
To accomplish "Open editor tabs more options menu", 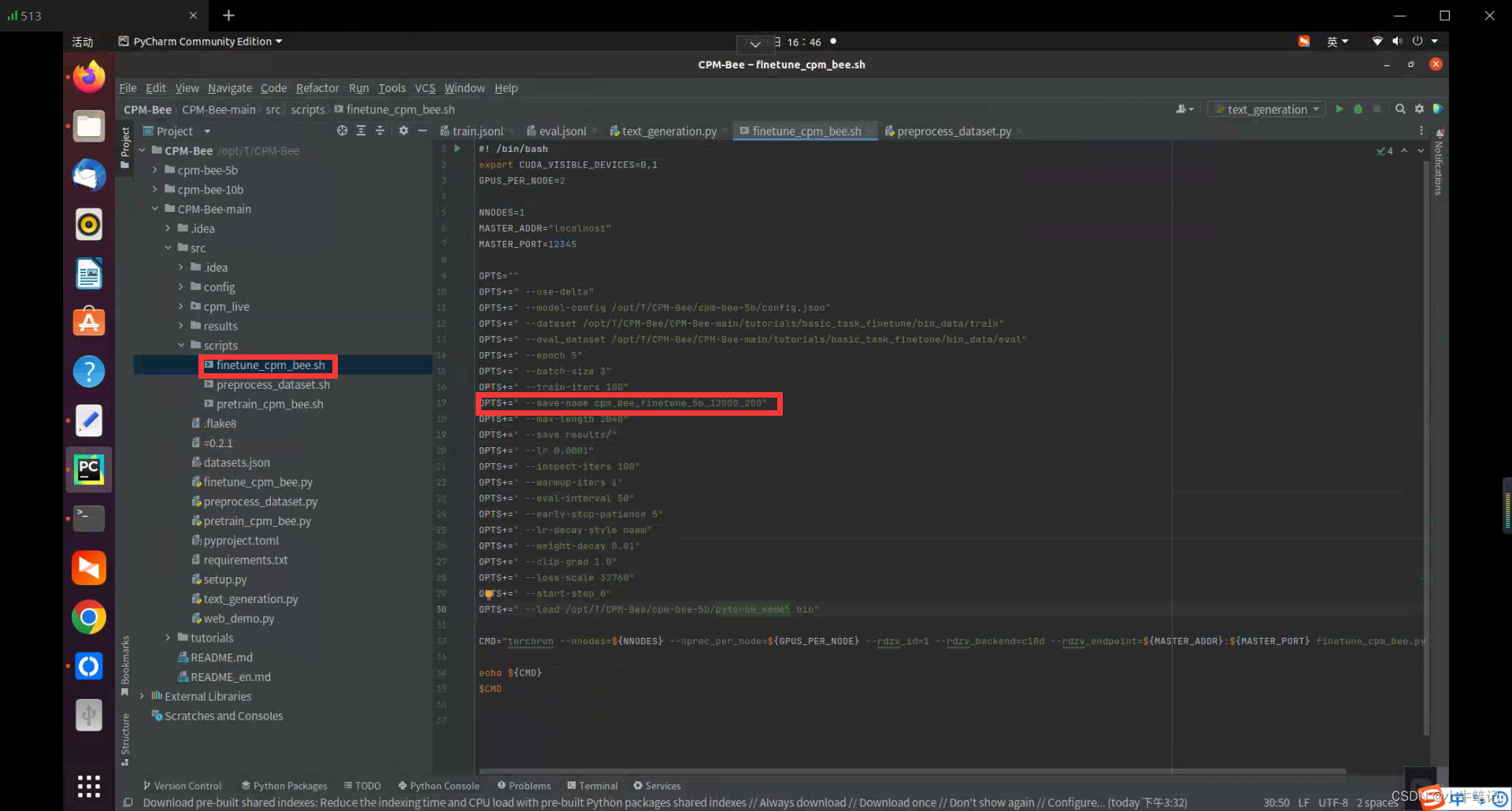I will coord(1421,131).
